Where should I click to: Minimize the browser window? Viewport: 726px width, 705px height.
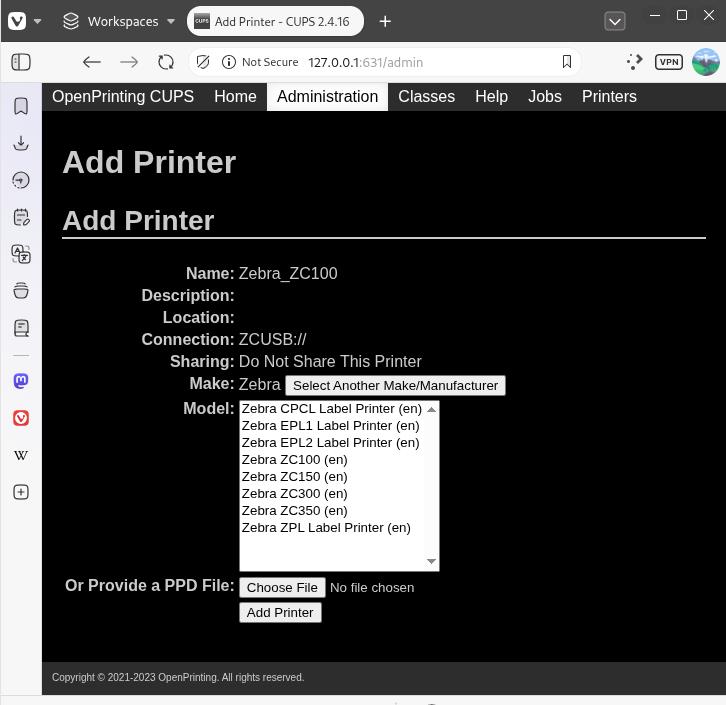(x=655, y=15)
